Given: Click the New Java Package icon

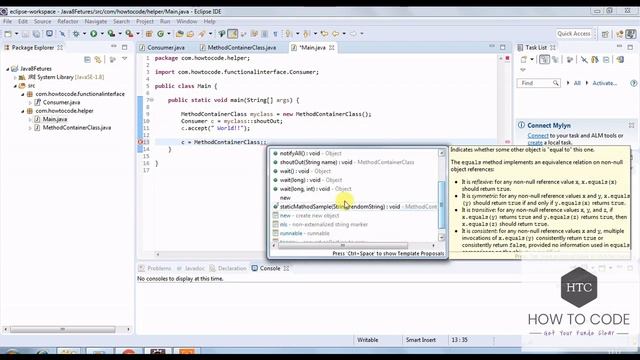Looking at the screenshot, I should (x=149, y=34).
